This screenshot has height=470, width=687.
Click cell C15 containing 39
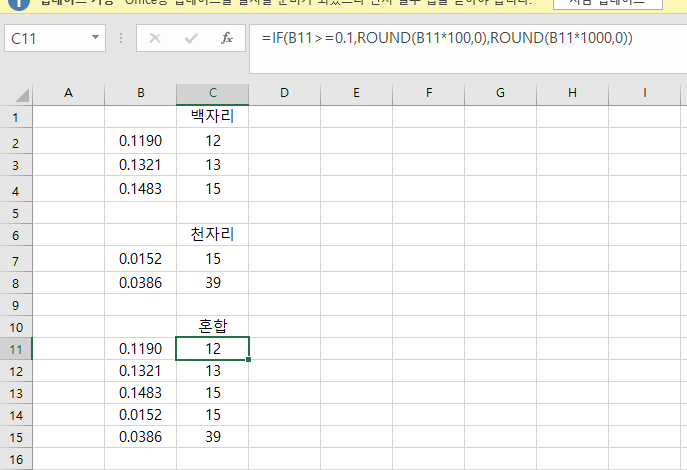click(212, 437)
